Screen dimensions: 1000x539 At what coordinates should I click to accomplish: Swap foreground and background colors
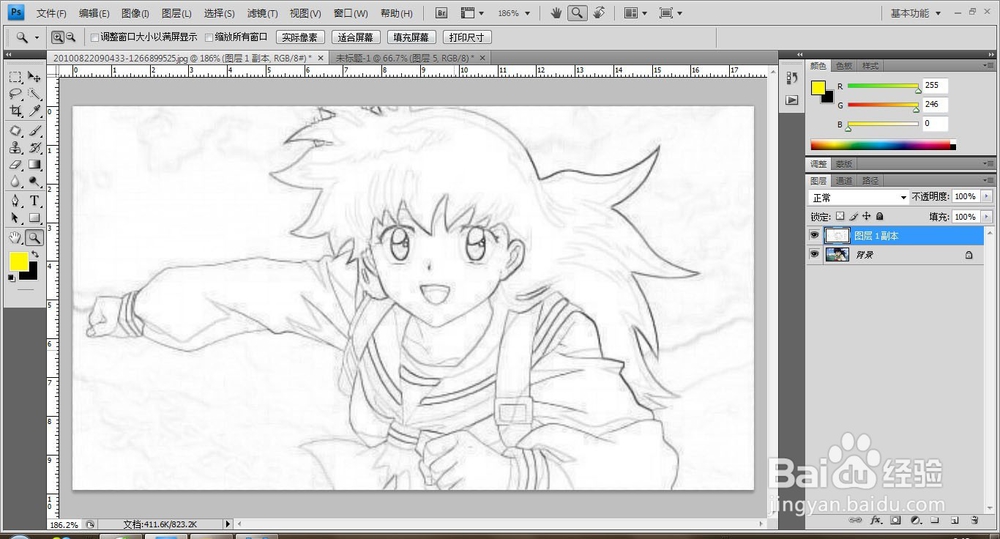[x=35, y=254]
